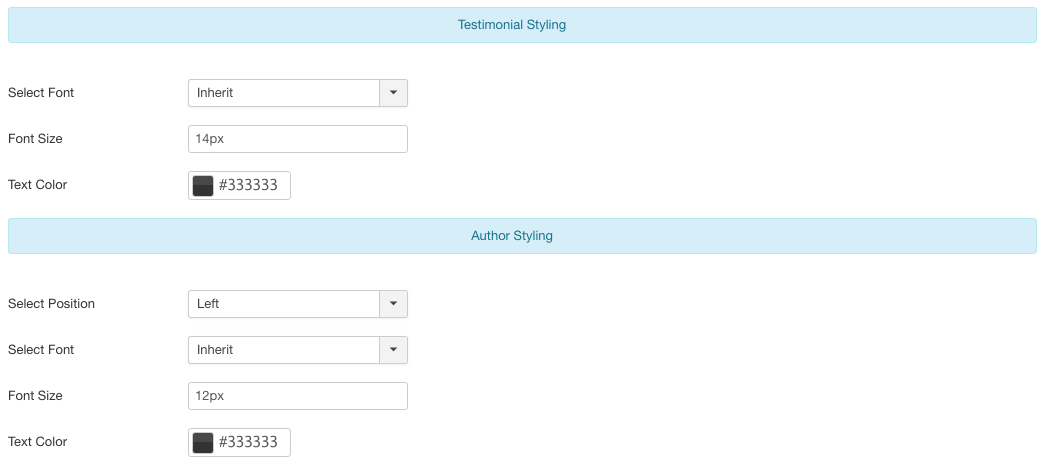Click the Font Size label under Testimonial Styling
The width and height of the screenshot is (1043, 462).
[35, 139]
